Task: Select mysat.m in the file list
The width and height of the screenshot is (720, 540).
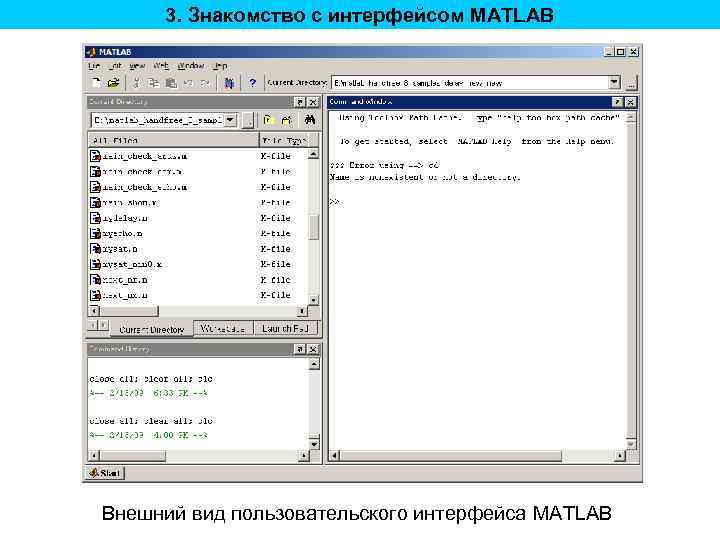Action: pyautogui.click(x=120, y=248)
